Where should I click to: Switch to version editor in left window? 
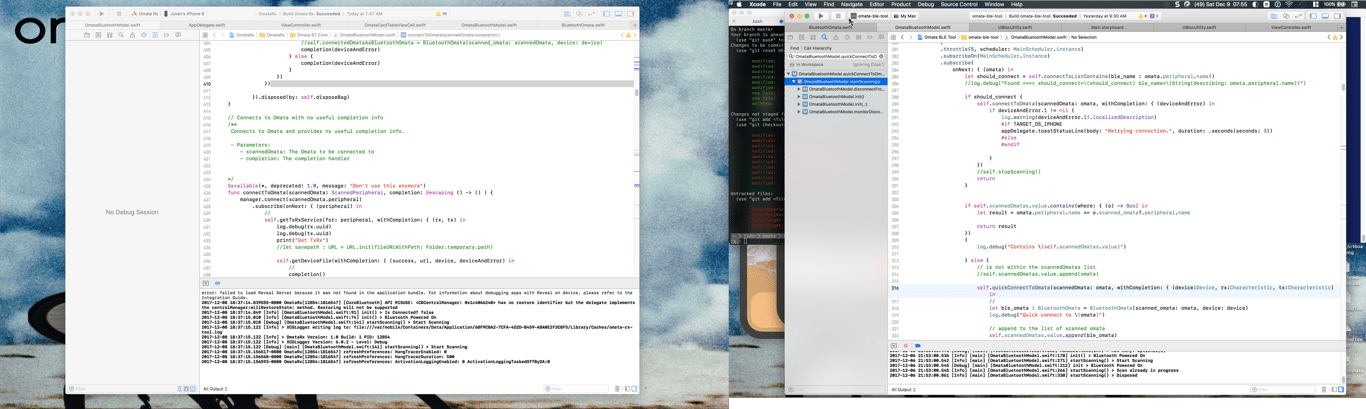click(591, 14)
